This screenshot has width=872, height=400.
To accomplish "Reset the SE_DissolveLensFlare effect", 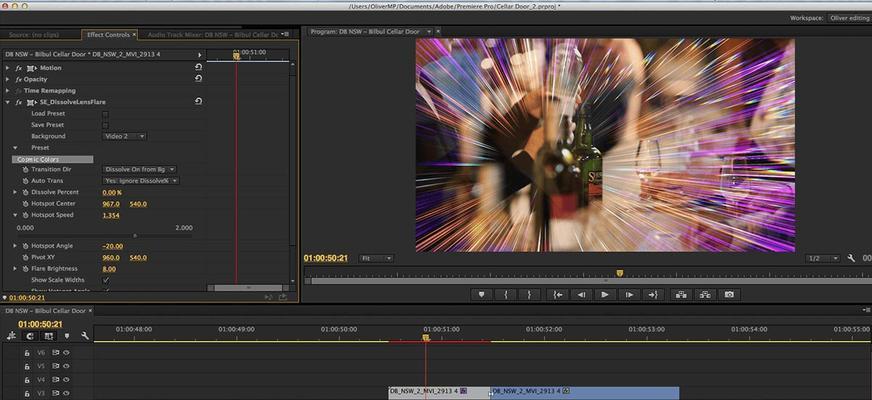I will (198, 102).
